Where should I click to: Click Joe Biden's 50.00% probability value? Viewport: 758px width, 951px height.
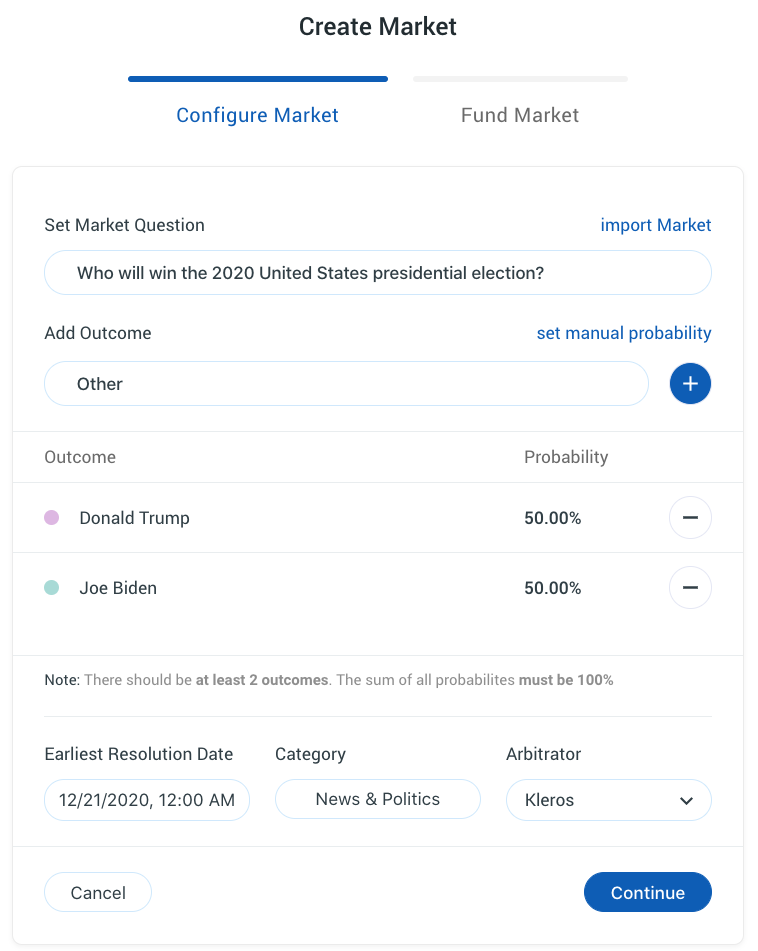[x=552, y=588]
